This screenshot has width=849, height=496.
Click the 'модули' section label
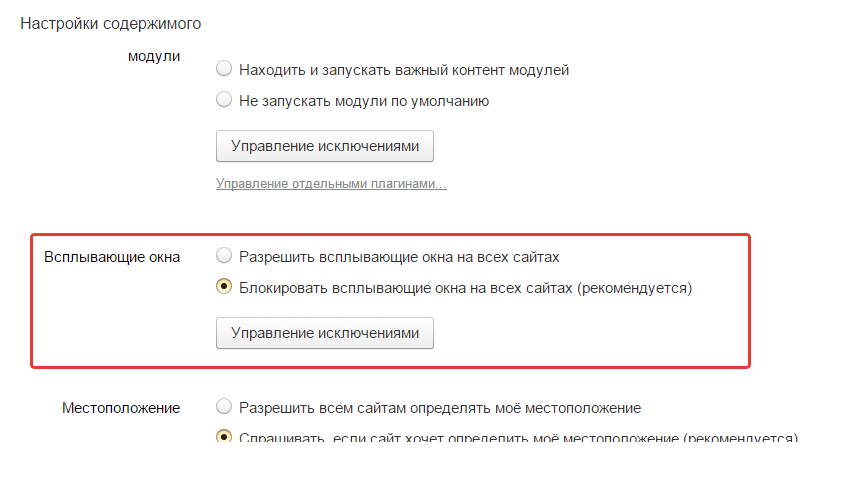pyautogui.click(x=154, y=56)
